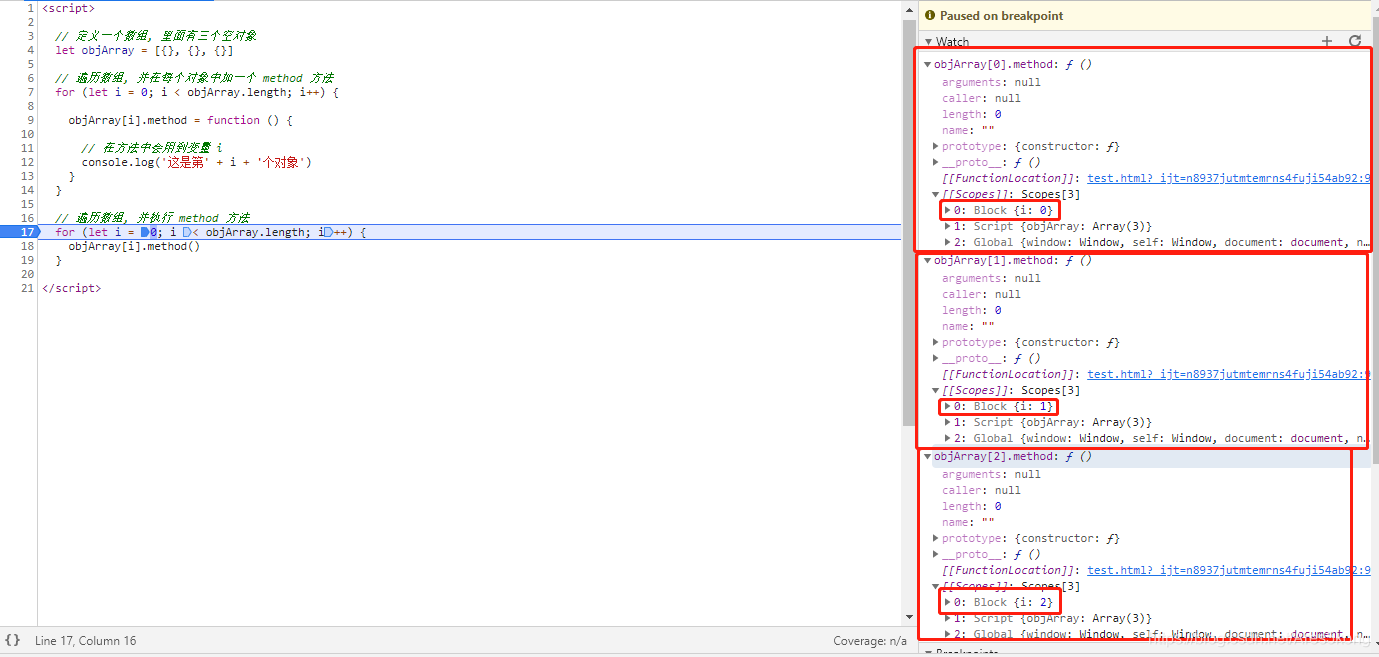The height and width of the screenshot is (657, 1379).
Task: Select 'caller: null' under objArray[2].method
Action: click(x=981, y=490)
